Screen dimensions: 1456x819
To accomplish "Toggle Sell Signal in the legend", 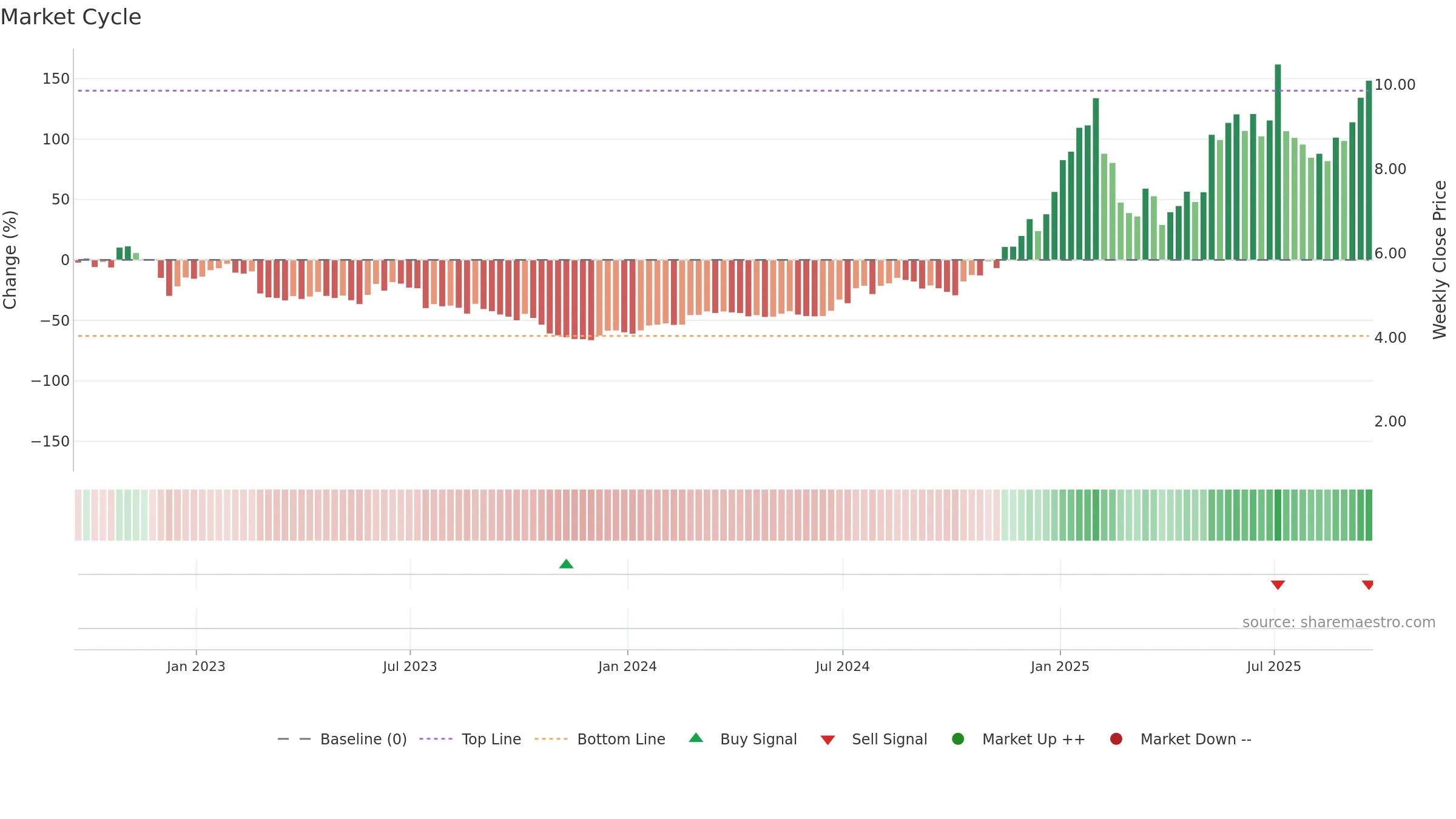I will click(874, 739).
